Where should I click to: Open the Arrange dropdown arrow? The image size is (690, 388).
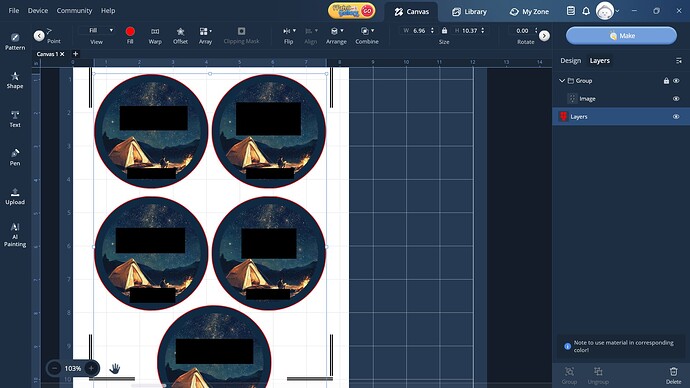[x=342, y=31]
